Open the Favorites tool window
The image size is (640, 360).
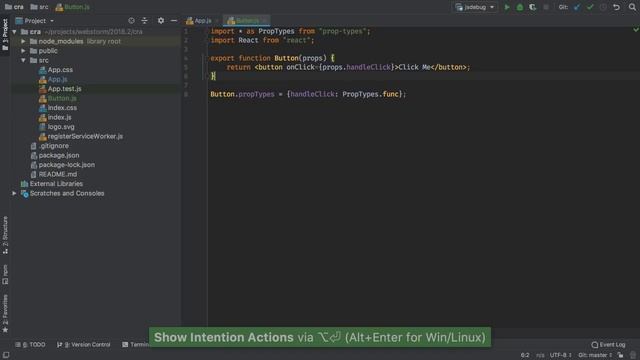[5, 313]
